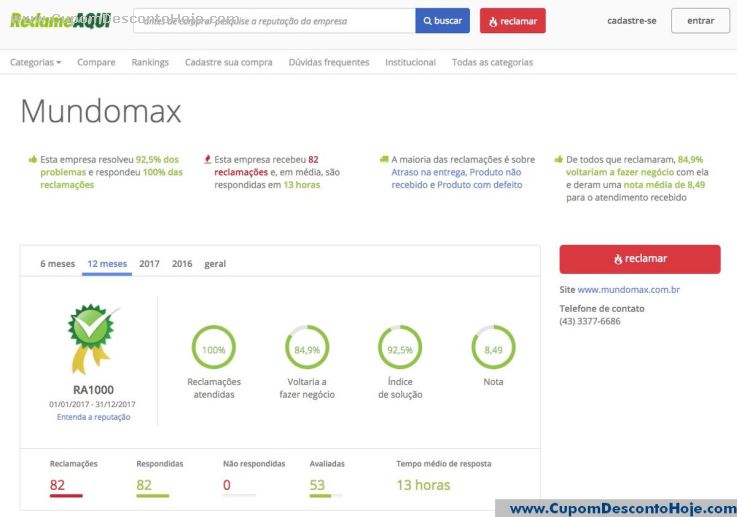Click the Reclamações count 82 in red
The width and height of the screenshot is (737, 517).
(57, 485)
